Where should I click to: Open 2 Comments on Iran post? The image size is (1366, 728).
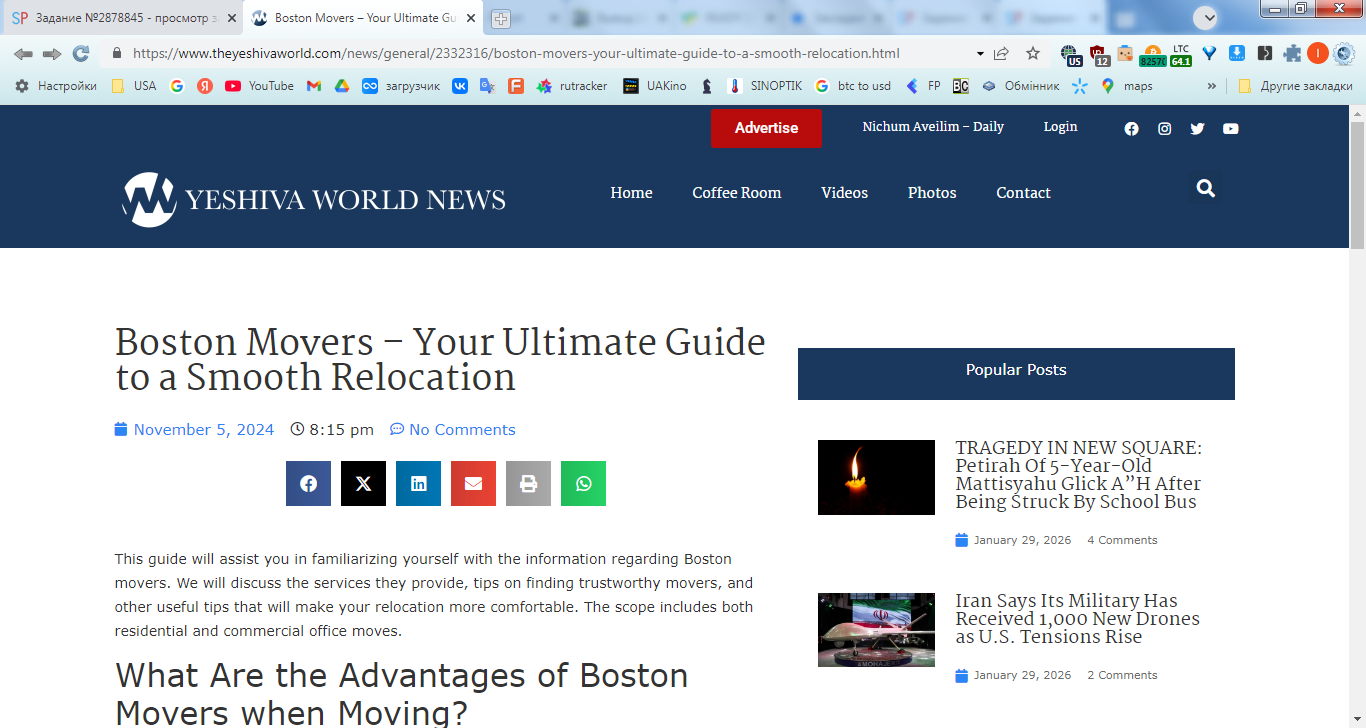[x=1122, y=675]
